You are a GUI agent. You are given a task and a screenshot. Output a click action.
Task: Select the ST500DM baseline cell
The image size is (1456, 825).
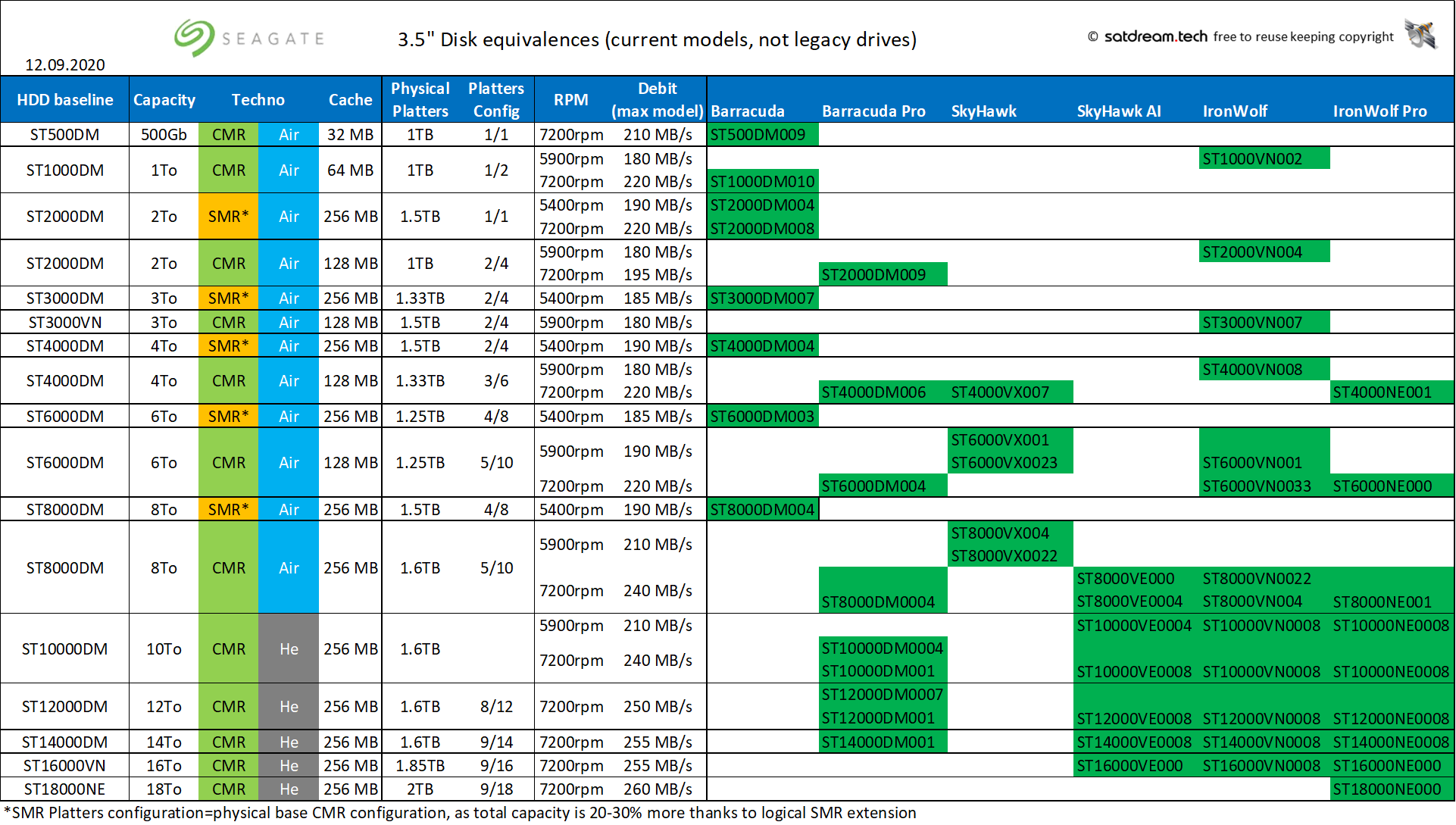click(65, 135)
